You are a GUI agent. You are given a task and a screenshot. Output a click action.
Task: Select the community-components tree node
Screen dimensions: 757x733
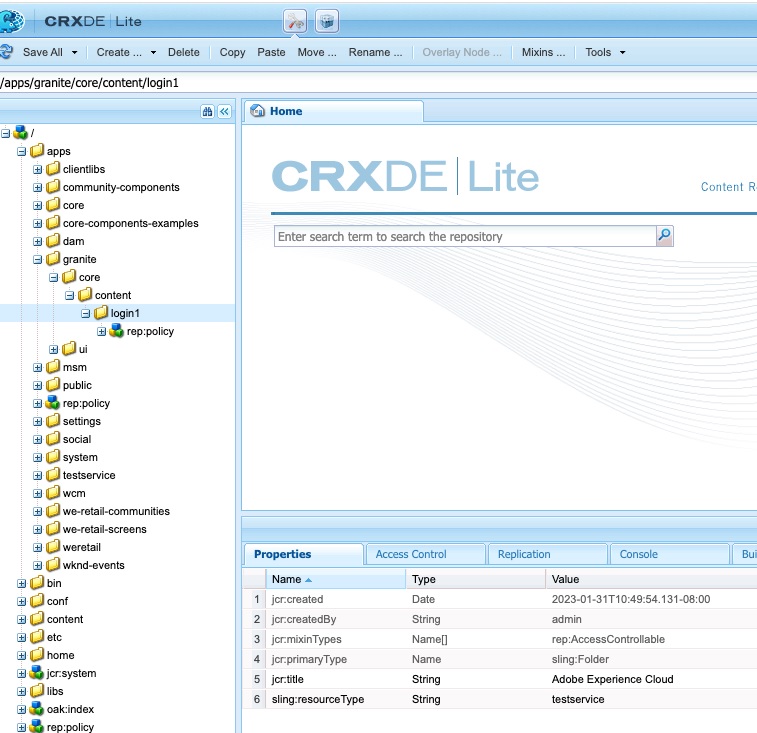(x=121, y=187)
